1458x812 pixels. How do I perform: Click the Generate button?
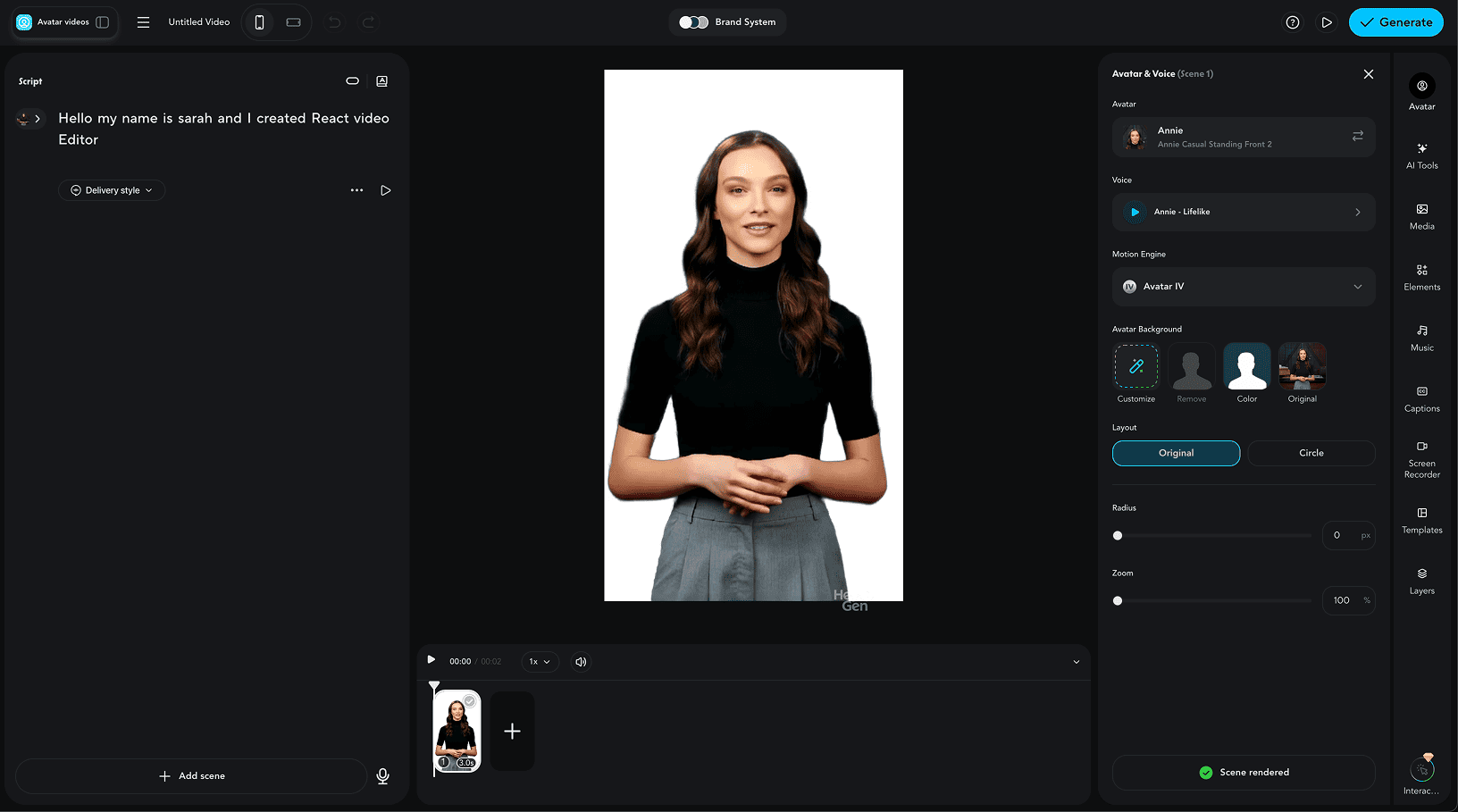1395,22
